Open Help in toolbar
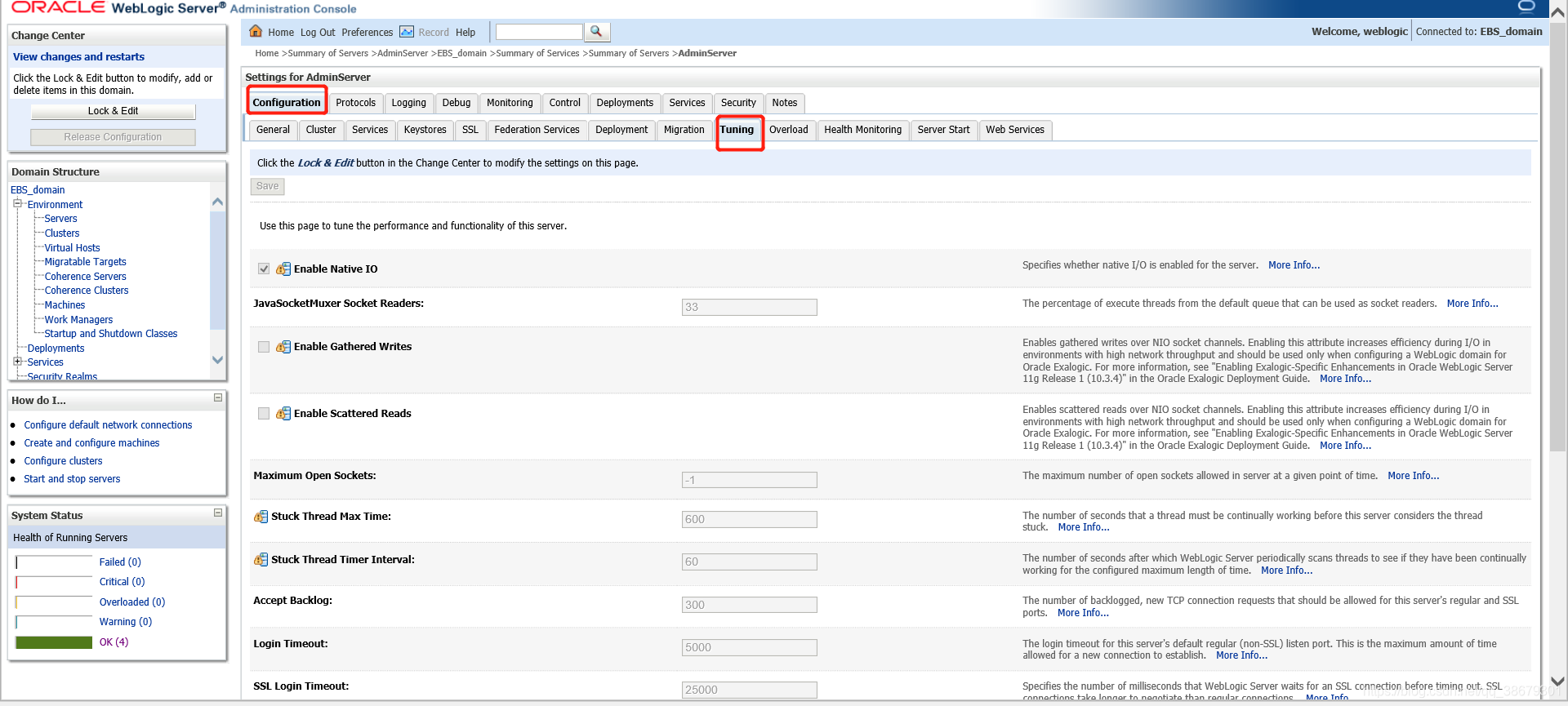 point(465,33)
